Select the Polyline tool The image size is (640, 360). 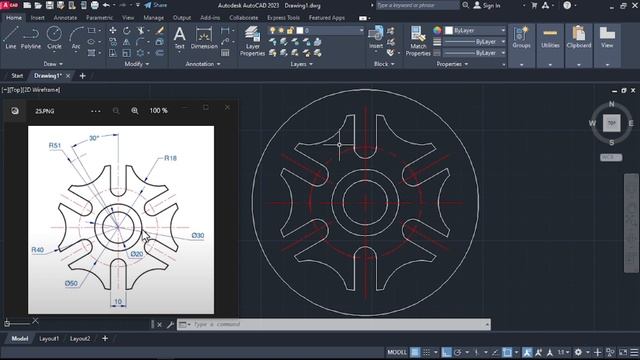pyautogui.click(x=31, y=38)
